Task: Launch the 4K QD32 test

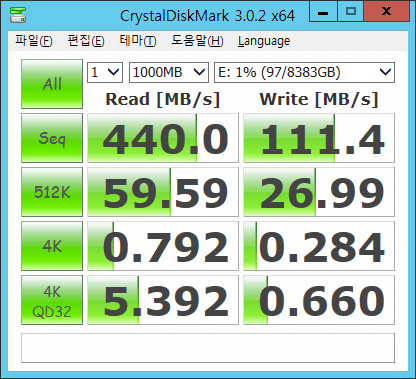Action: click(52, 300)
